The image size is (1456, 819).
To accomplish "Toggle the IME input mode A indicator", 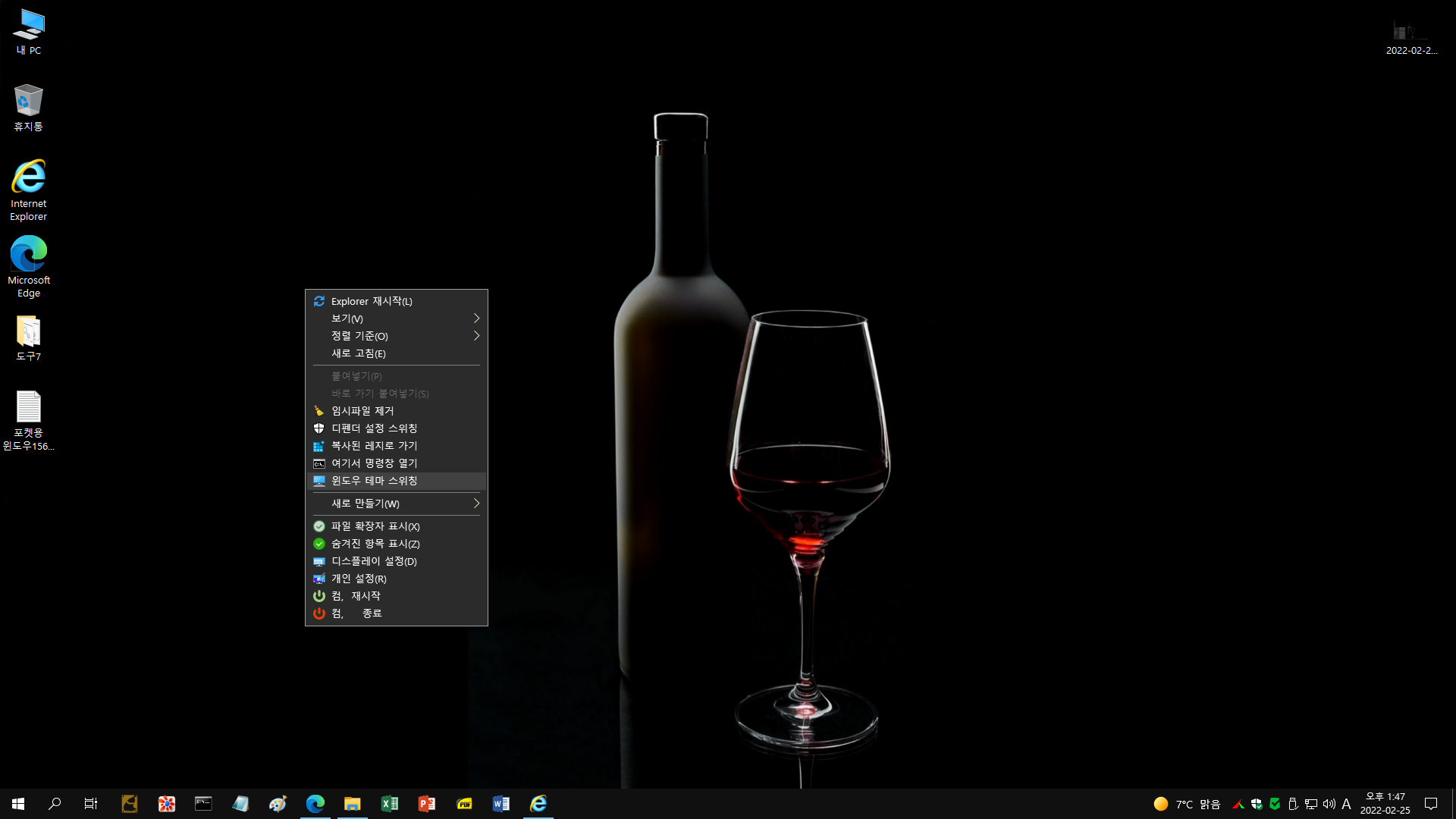I will [1347, 804].
